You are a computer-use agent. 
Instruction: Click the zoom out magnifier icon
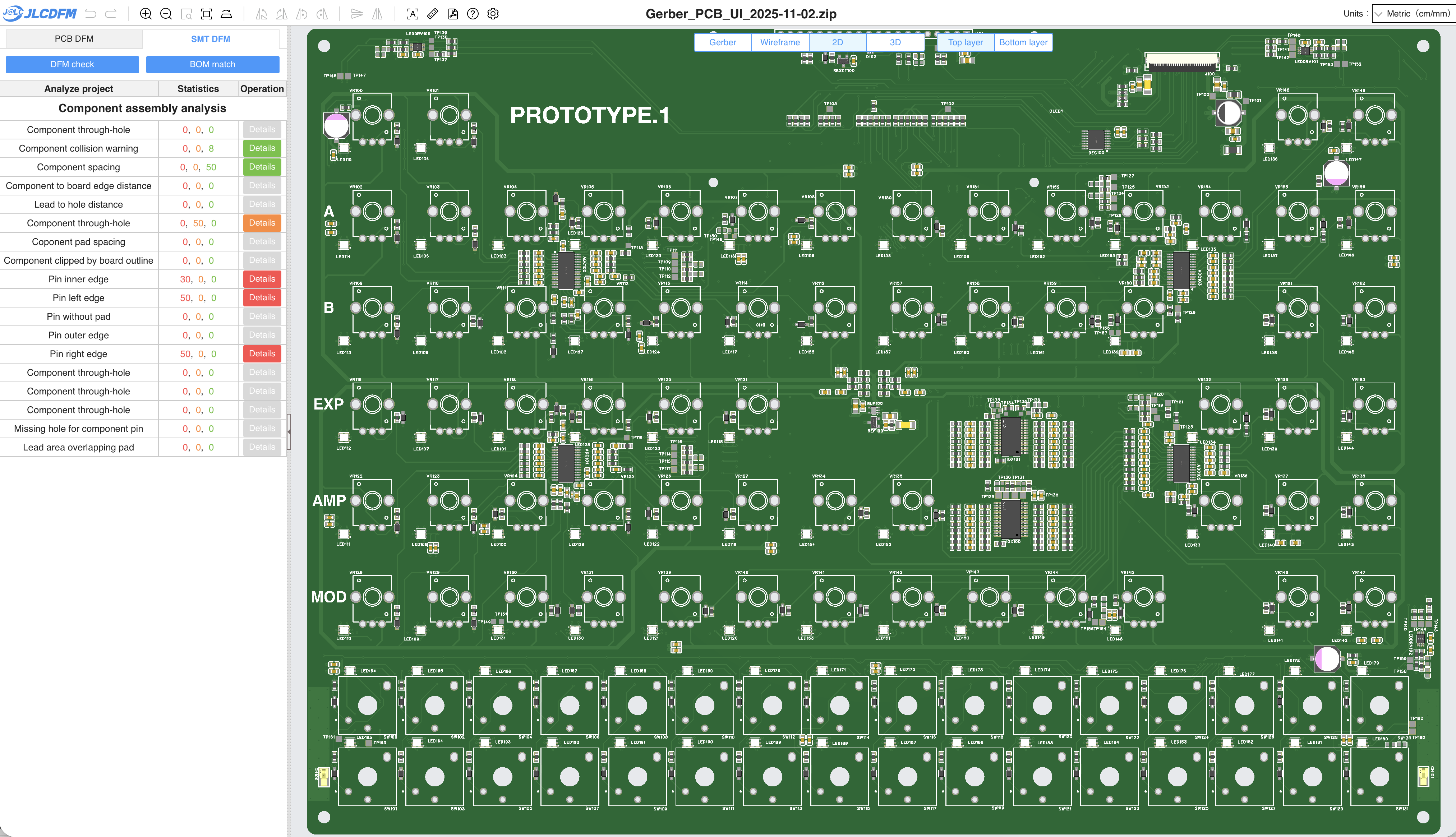166,14
